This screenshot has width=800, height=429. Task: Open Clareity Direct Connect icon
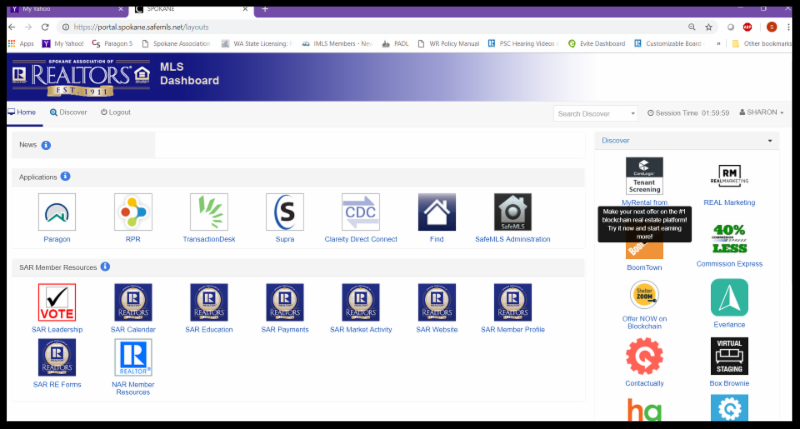click(361, 212)
